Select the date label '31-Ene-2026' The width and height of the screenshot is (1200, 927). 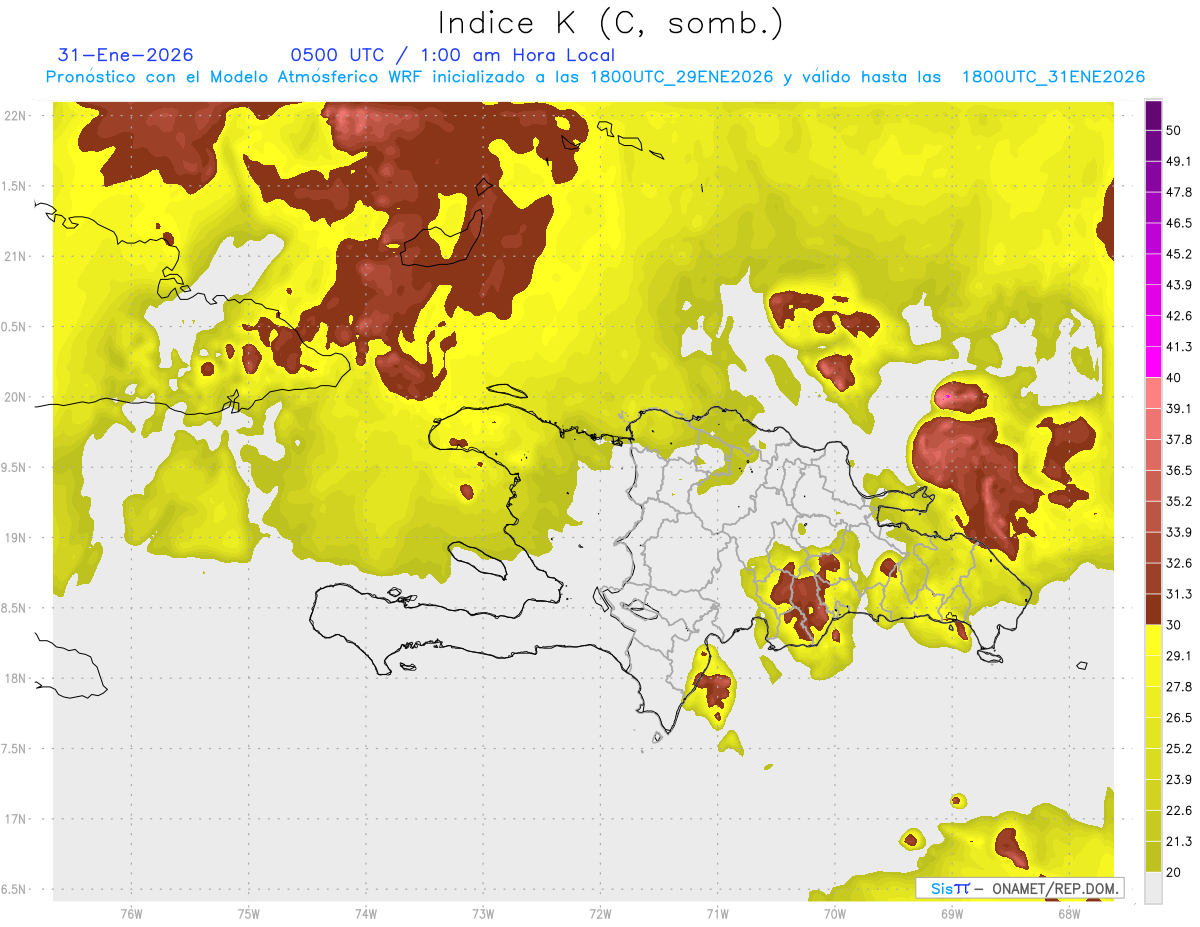tap(126, 55)
